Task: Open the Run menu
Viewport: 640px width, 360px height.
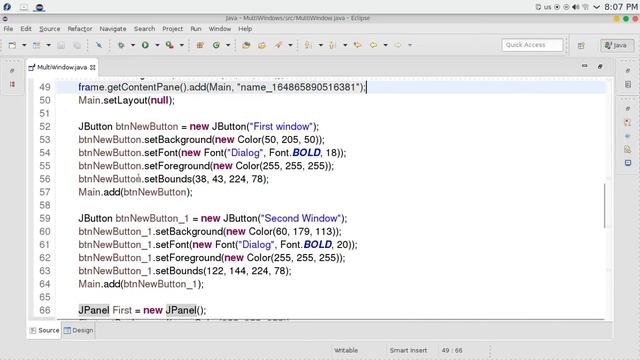Action: point(196,29)
